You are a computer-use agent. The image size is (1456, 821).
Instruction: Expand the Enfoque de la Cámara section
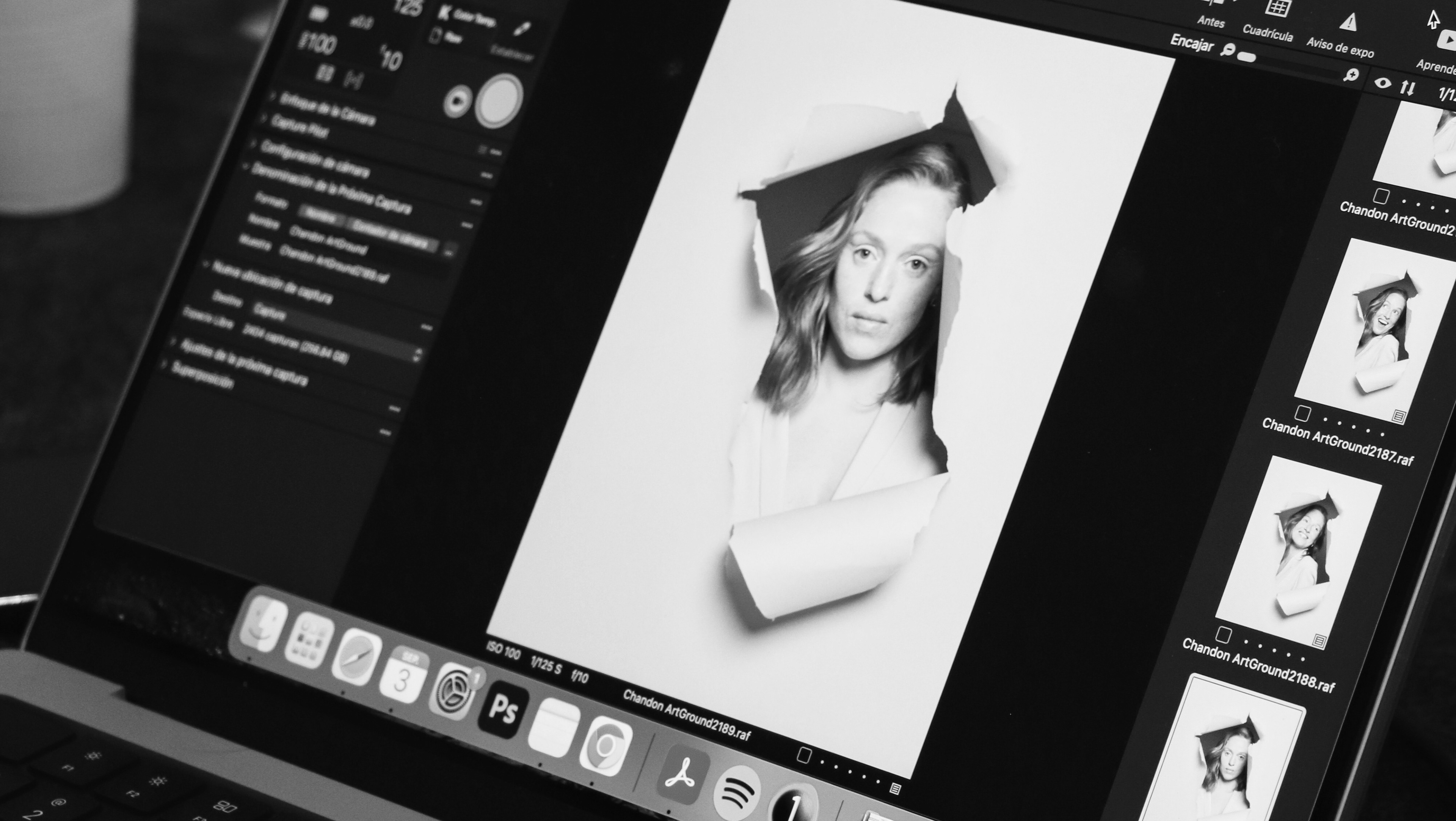tap(273, 96)
